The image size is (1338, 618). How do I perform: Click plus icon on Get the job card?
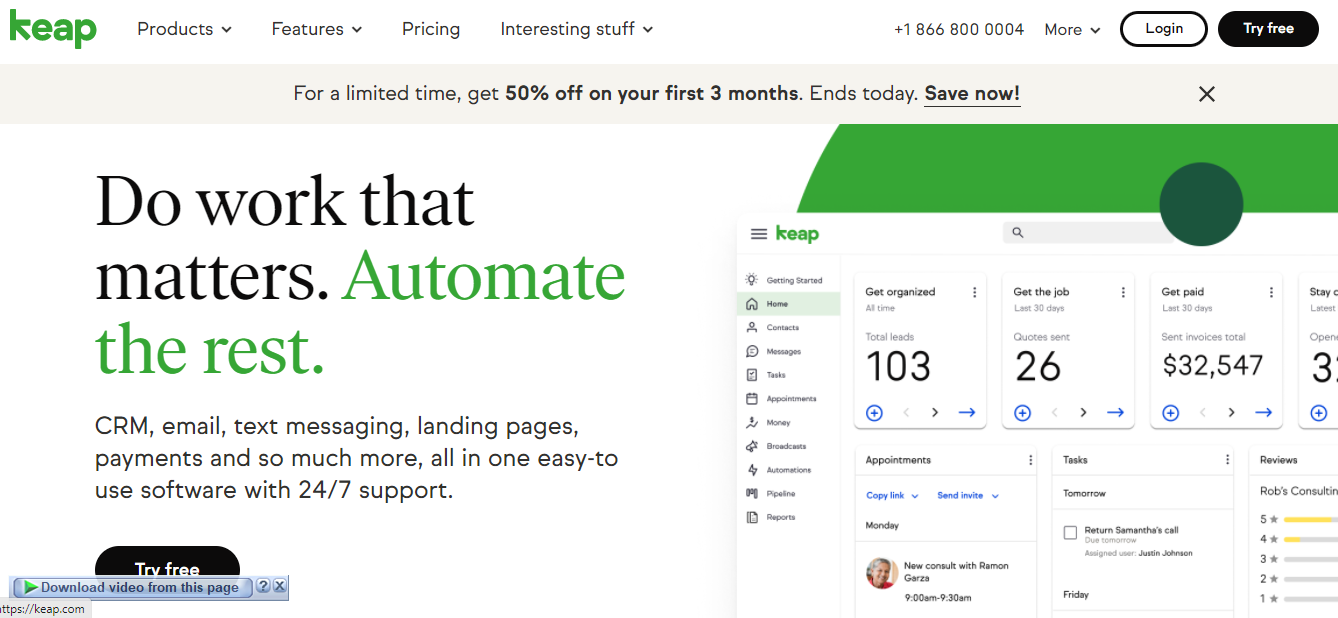click(x=1022, y=412)
